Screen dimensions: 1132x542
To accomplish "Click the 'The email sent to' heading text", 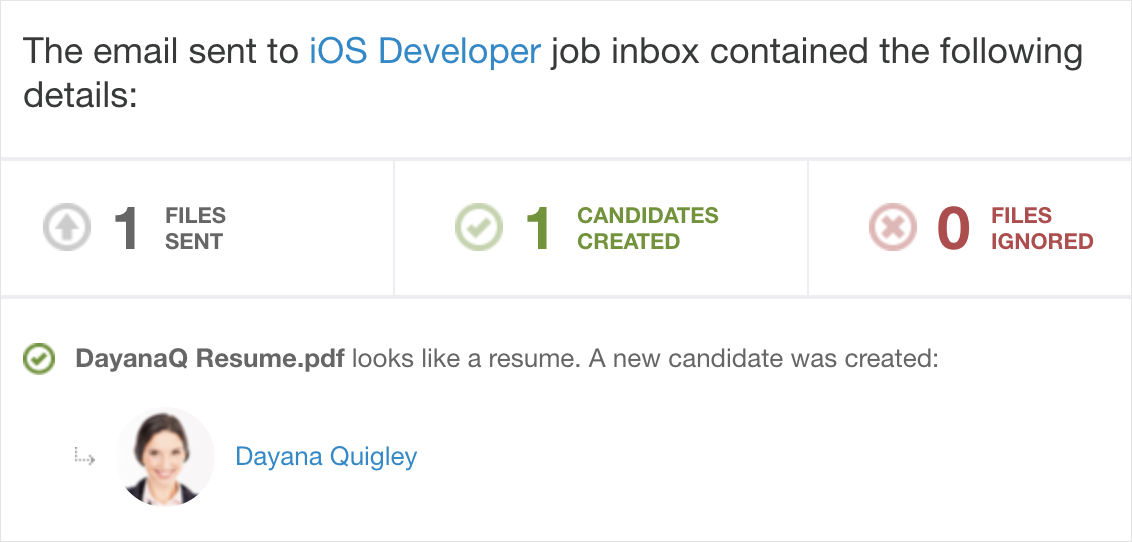I will (x=162, y=52).
